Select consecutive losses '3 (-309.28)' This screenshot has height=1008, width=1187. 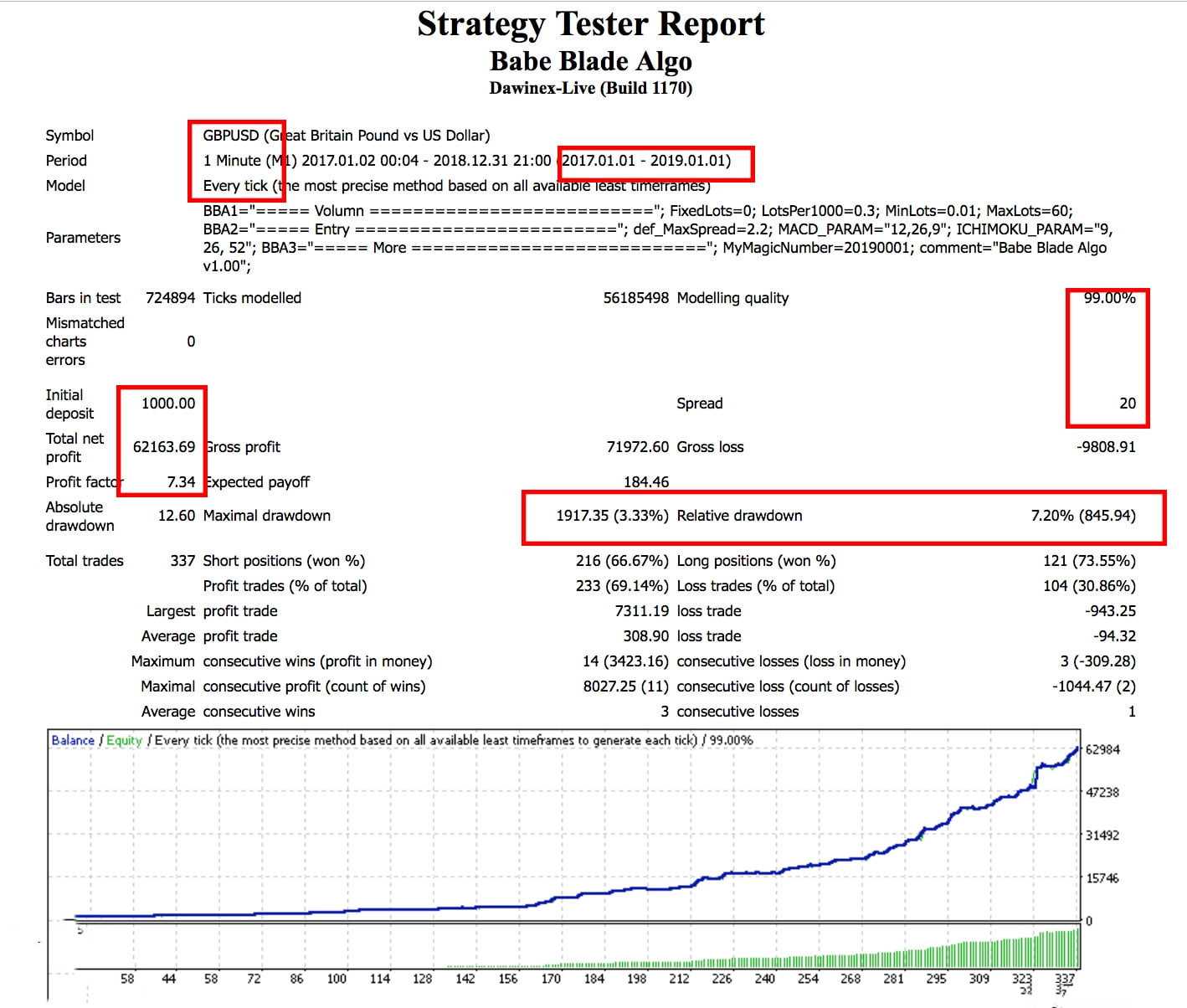pos(1097,661)
